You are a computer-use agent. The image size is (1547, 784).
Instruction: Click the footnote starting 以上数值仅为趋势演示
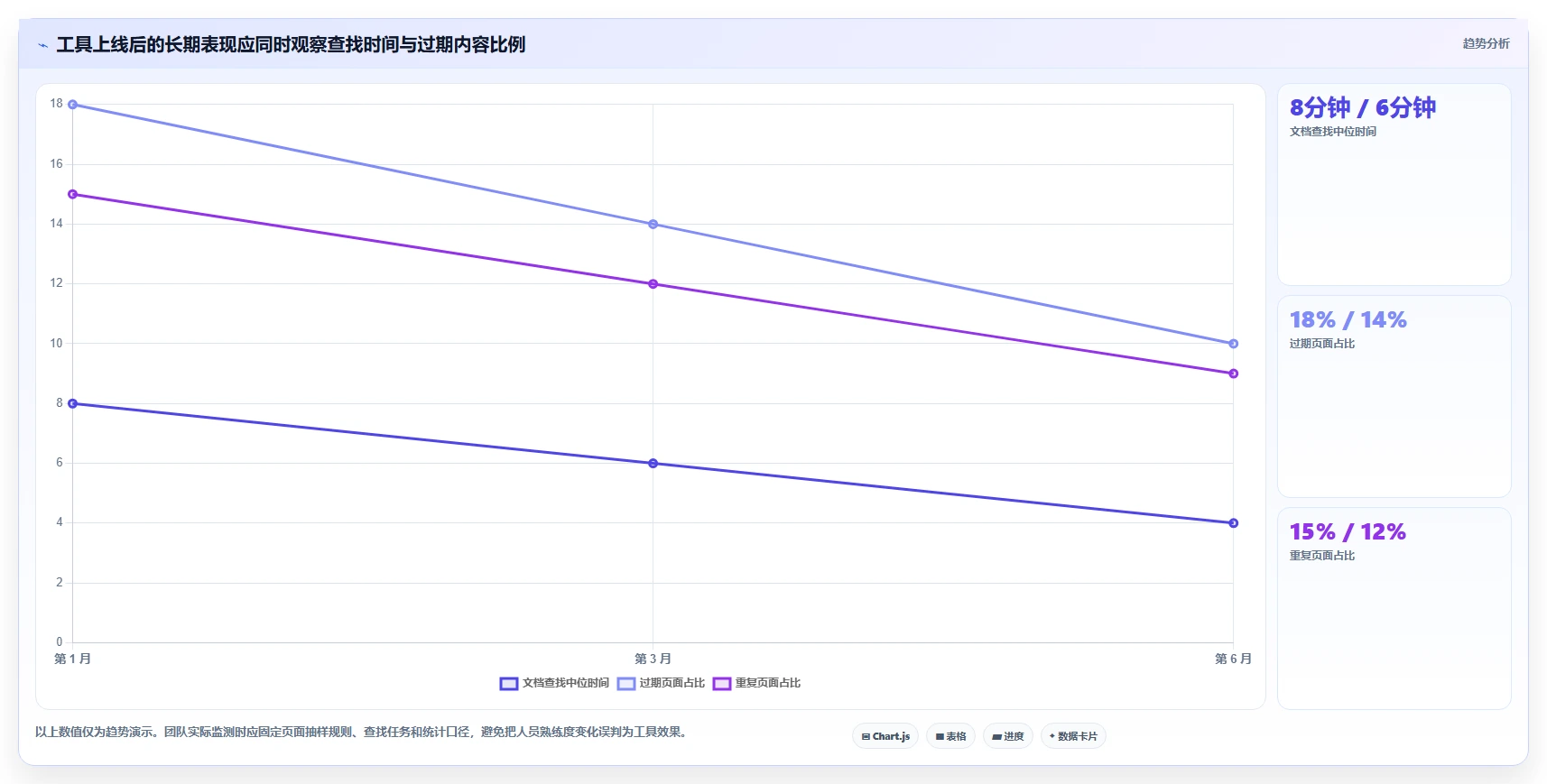tap(364, 733)
